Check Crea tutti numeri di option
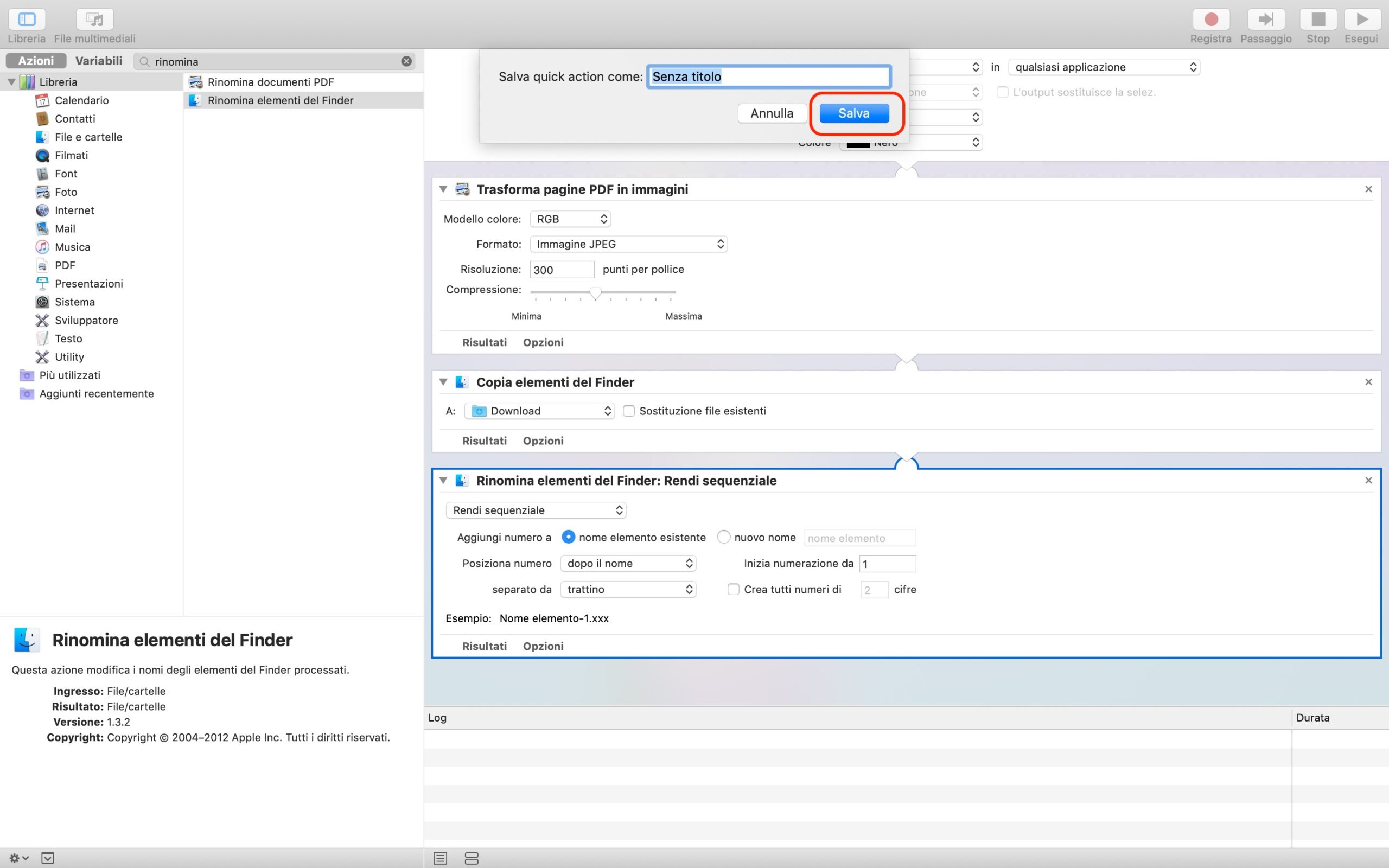 [733, 590]
